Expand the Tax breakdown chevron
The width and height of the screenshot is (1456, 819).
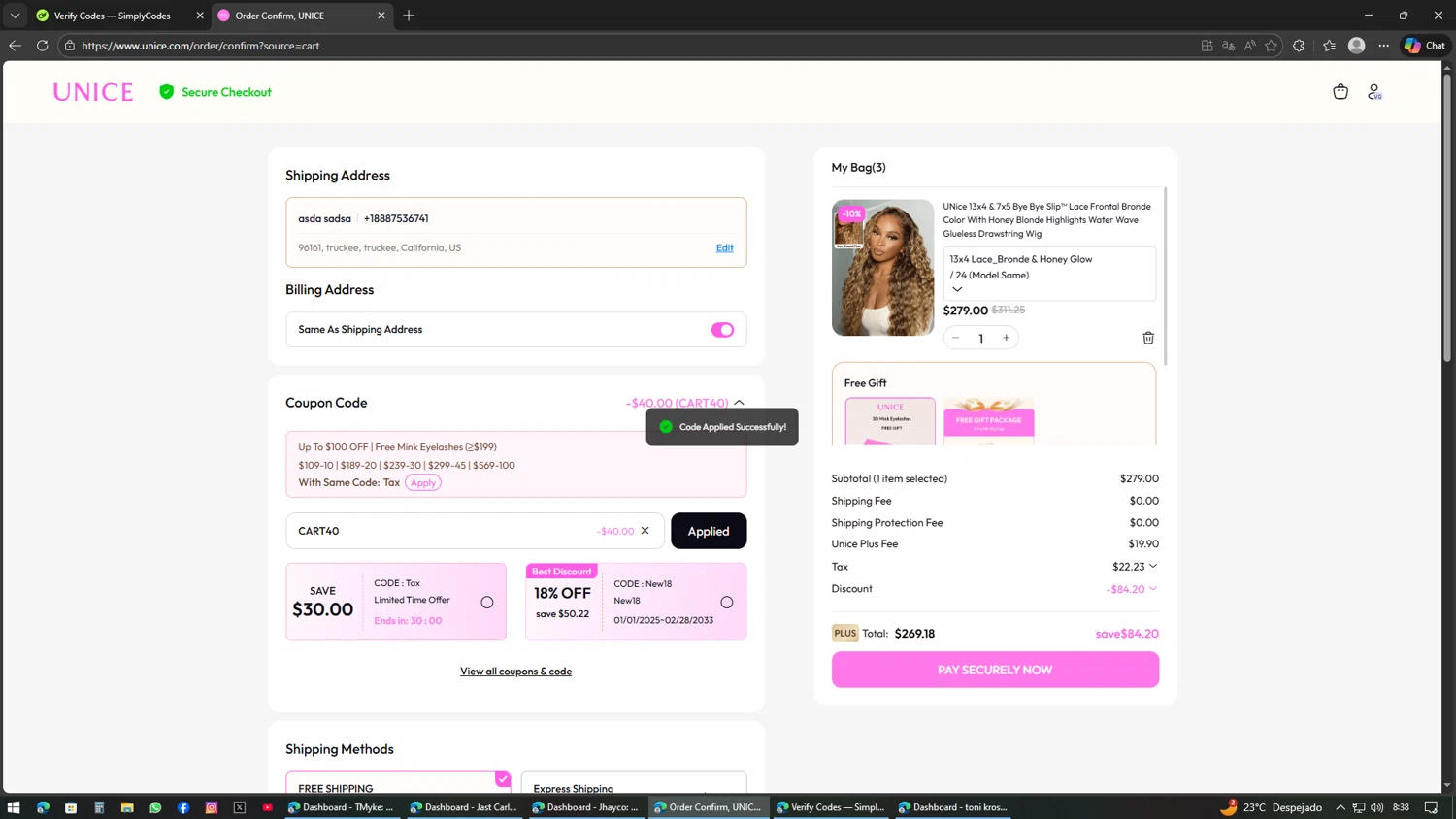coord(1153,567)
